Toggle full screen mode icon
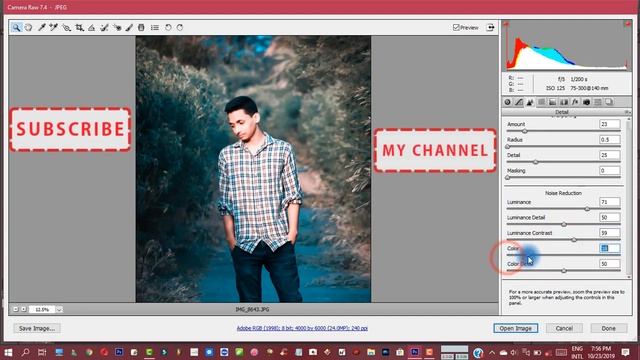 (x=490, y=27)
